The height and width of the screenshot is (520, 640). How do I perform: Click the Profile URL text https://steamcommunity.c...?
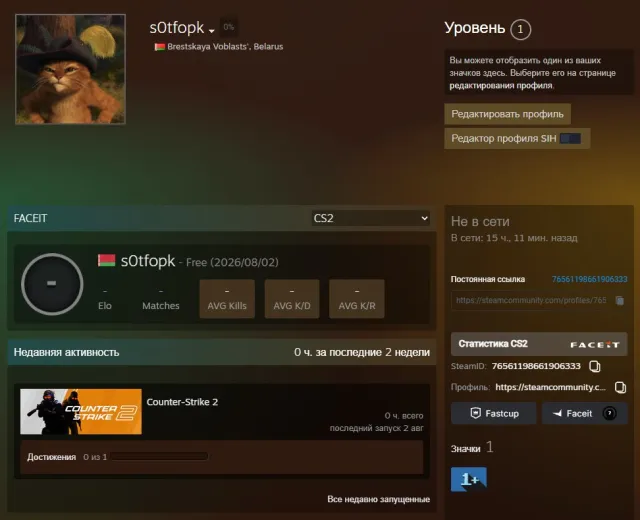550,387
